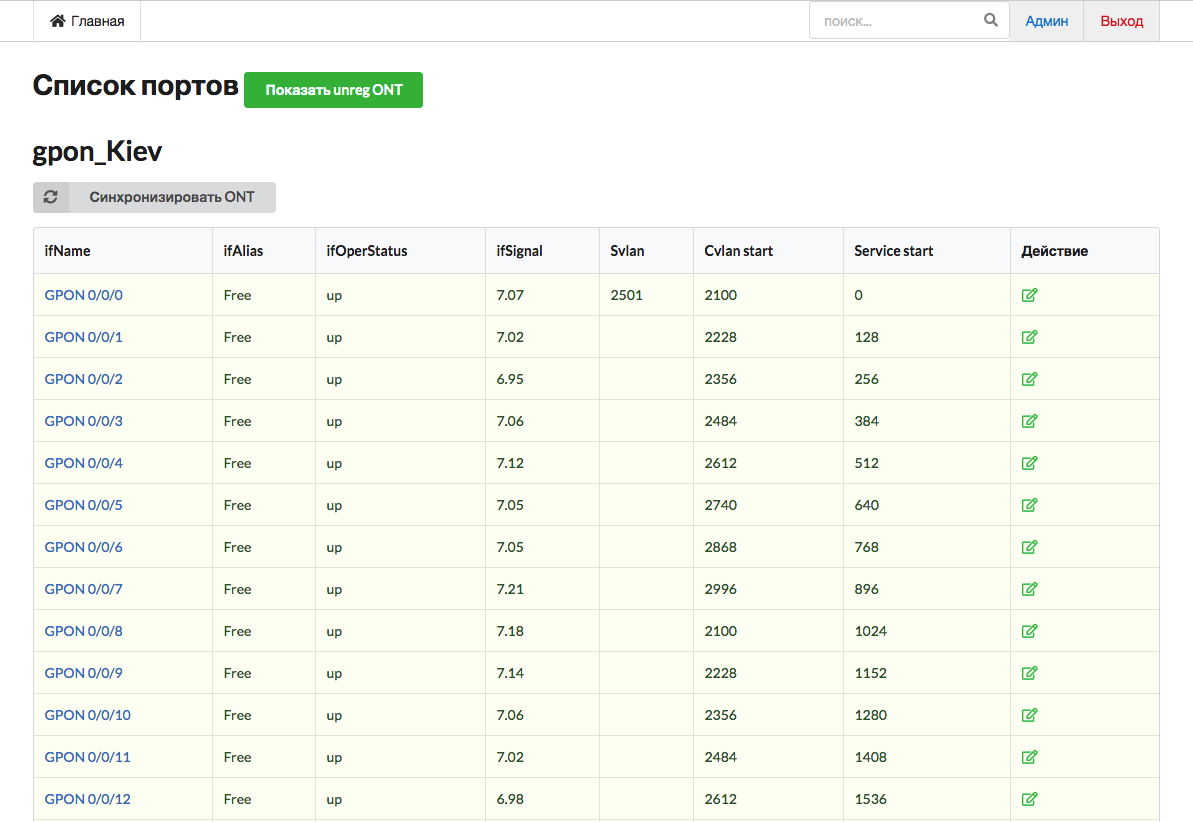Click the Выход logout item

point(1121,20)
